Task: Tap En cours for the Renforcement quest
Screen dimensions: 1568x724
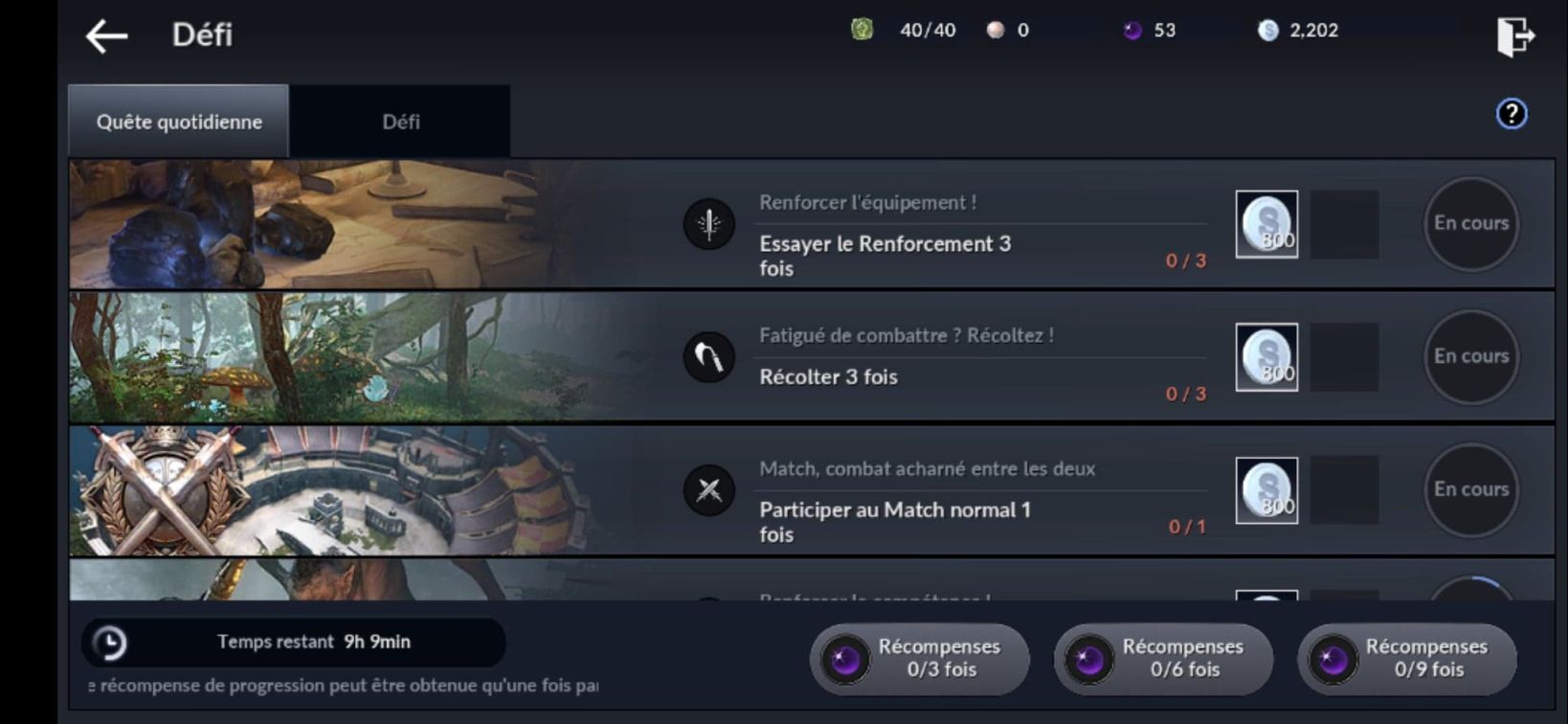Action: 1471,223
